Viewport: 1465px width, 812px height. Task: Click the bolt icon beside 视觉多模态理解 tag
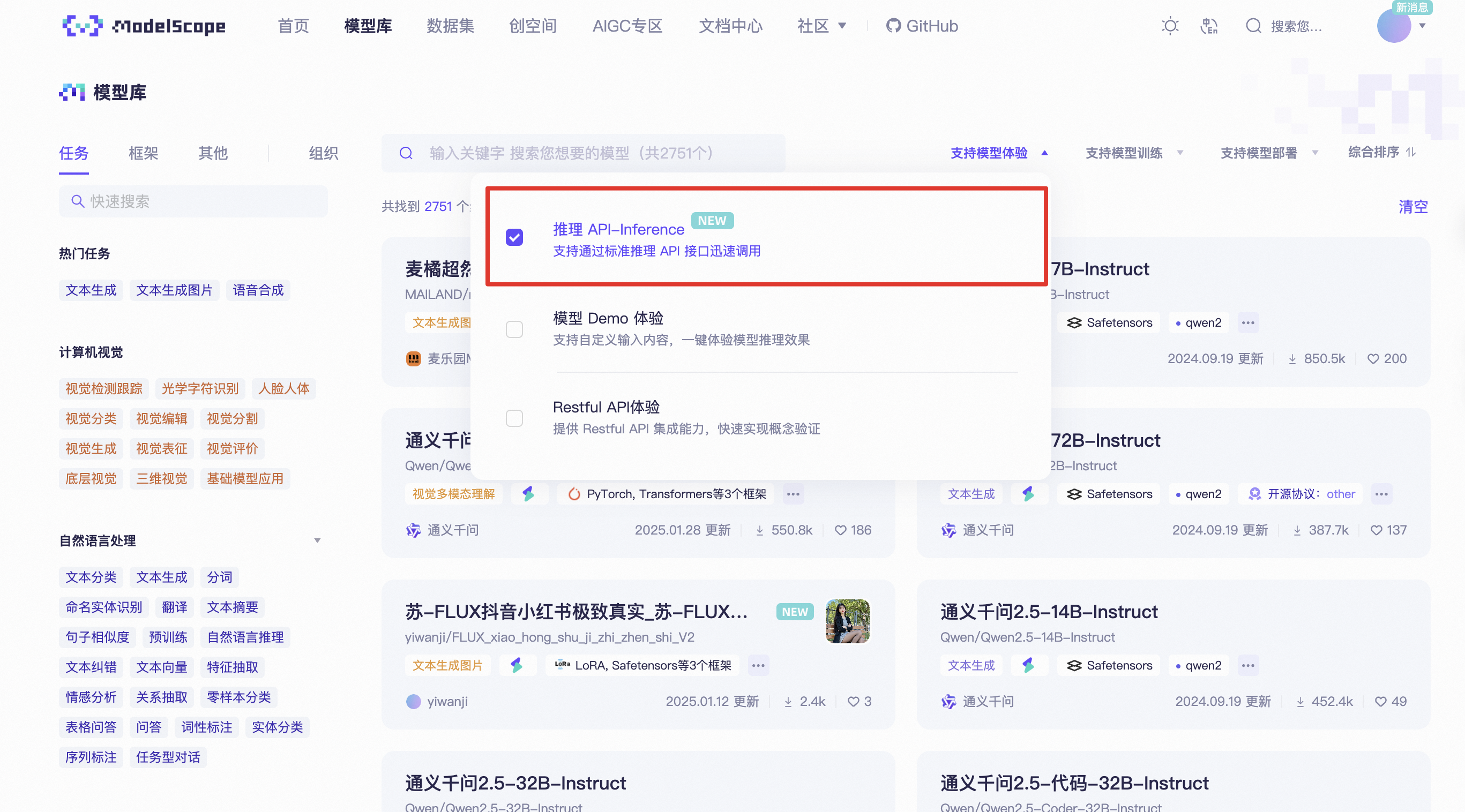pyautogui.click(x=528, y=494)
